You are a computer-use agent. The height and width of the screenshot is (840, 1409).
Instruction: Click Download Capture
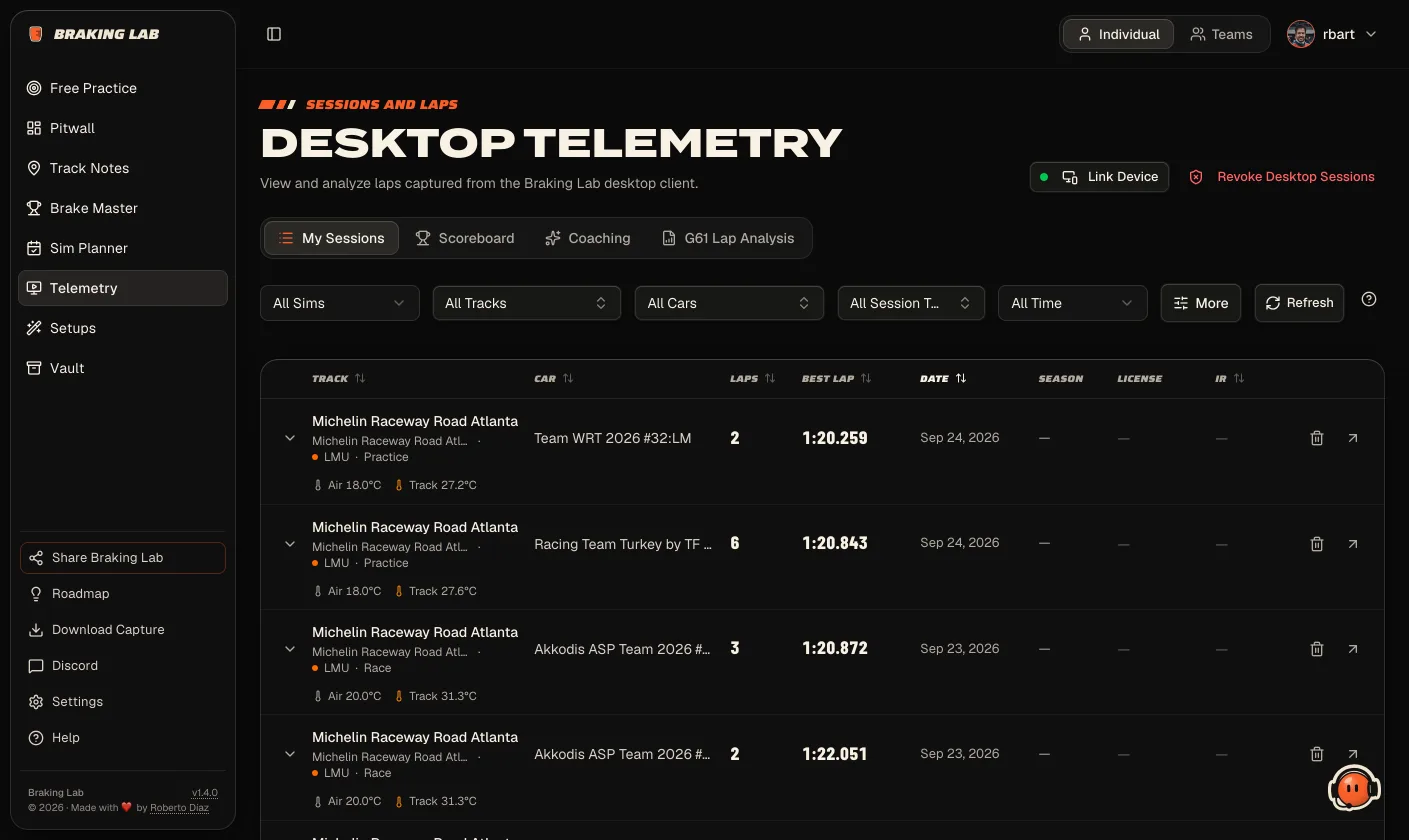(123, 630)
